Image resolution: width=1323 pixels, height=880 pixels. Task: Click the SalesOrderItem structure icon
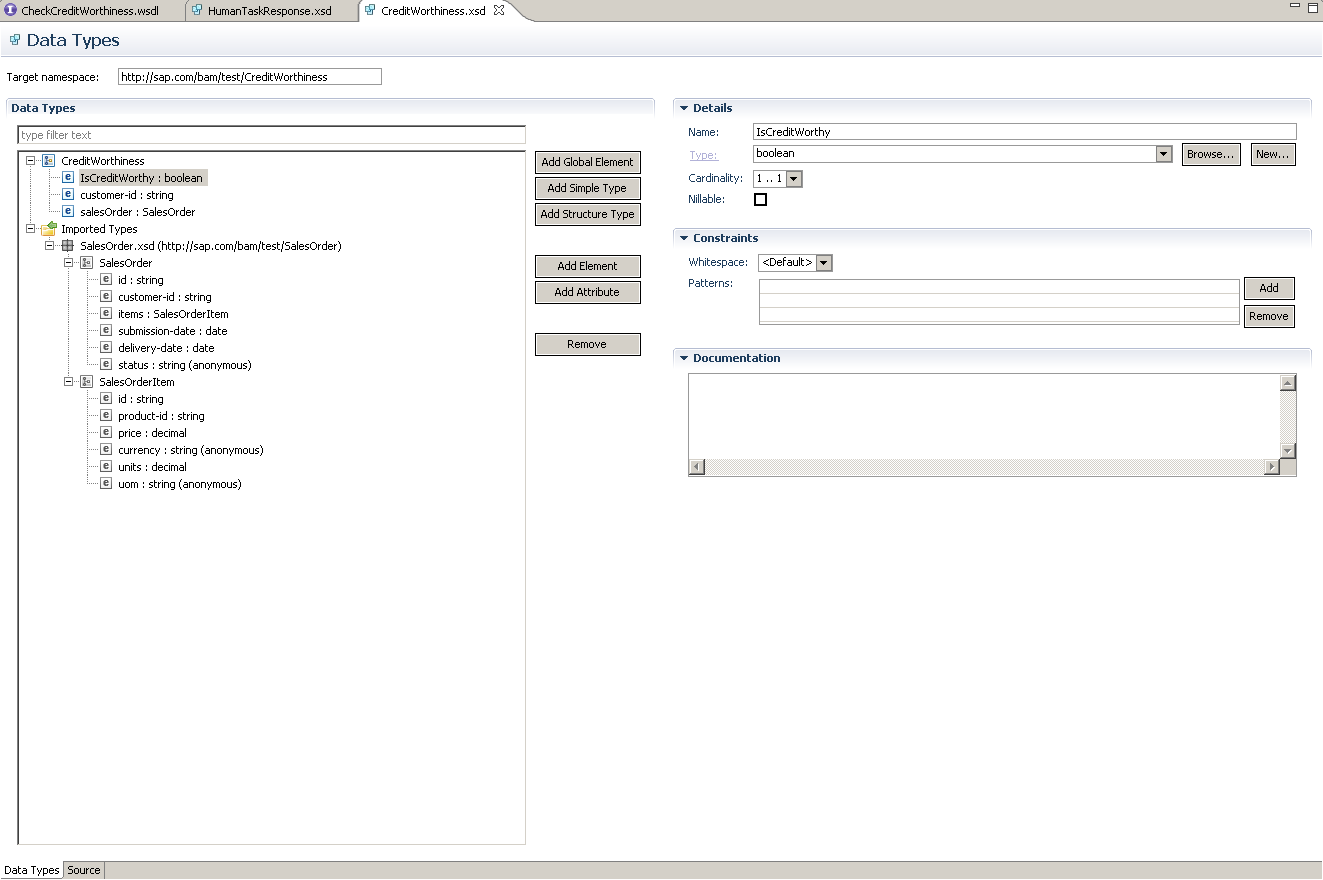click(x=87, y=382)
